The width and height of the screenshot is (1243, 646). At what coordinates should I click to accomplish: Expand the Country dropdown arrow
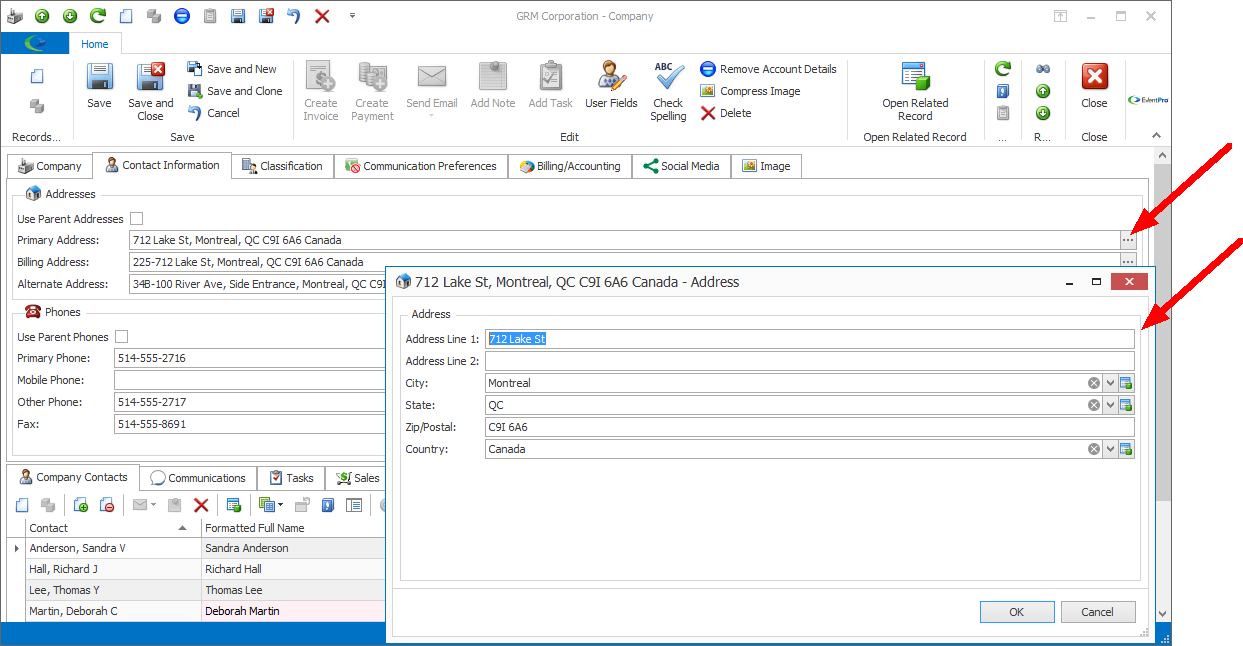[x=1110, y=449]
